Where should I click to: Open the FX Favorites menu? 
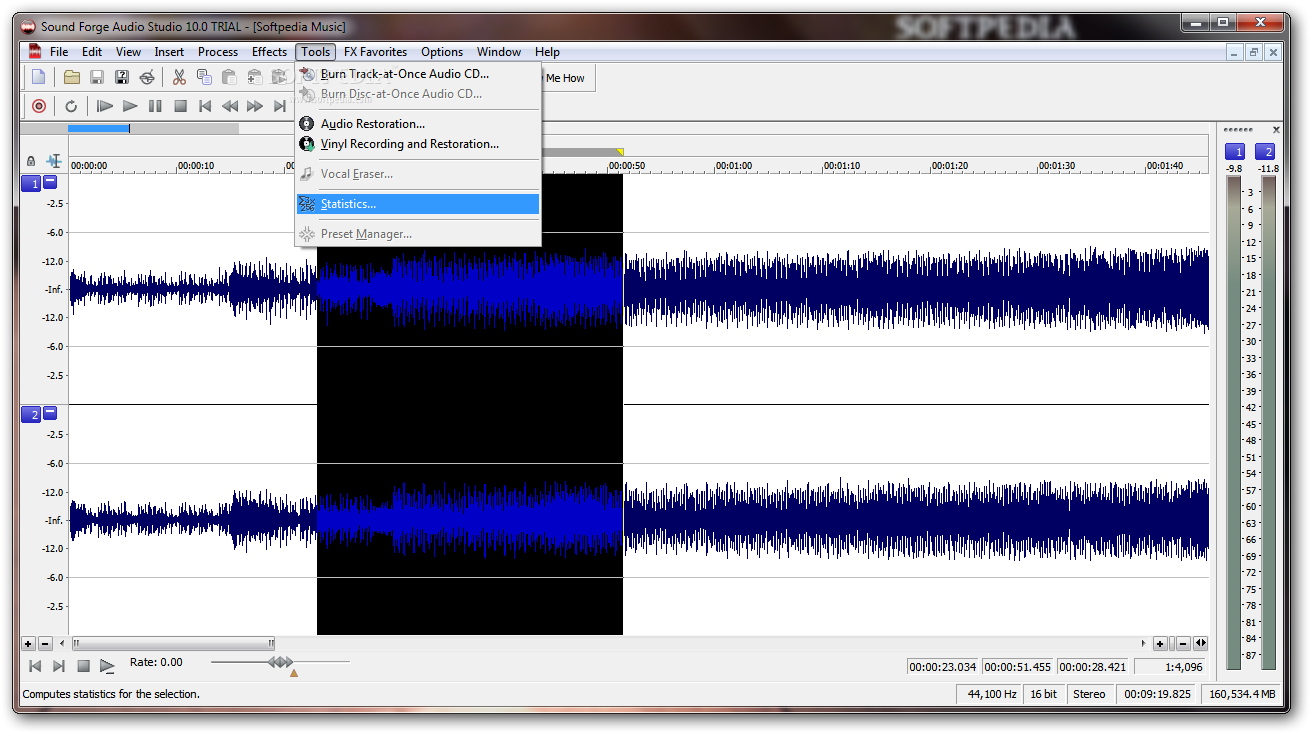[x=375, y=52]
